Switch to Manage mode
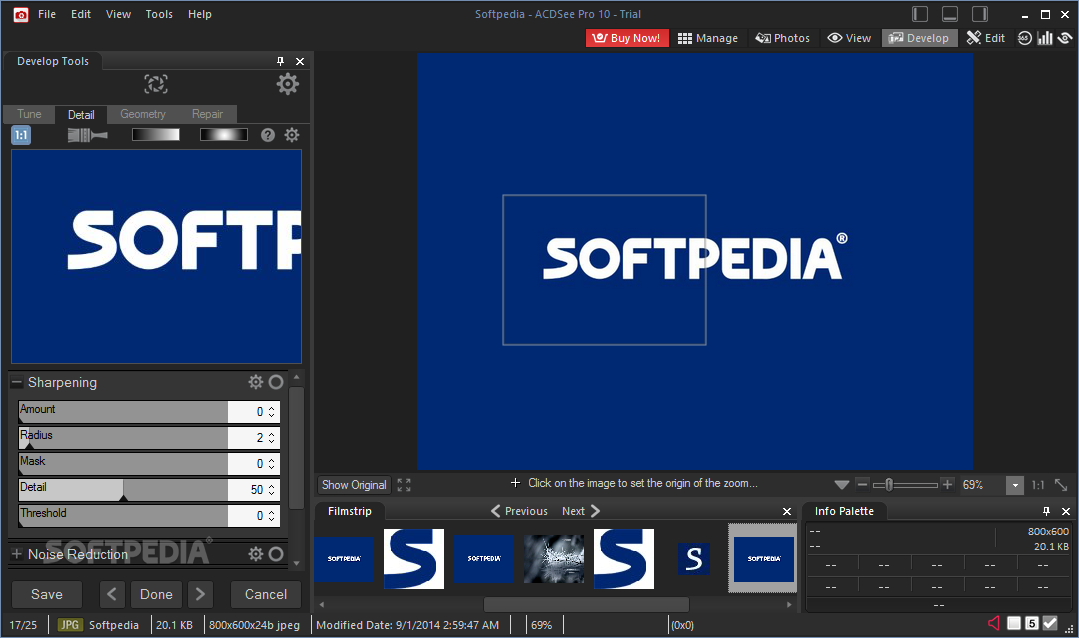 pos(707,38)
